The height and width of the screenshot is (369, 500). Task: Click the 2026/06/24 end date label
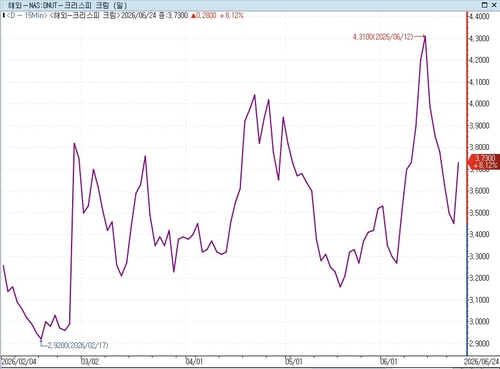point(482,361)
